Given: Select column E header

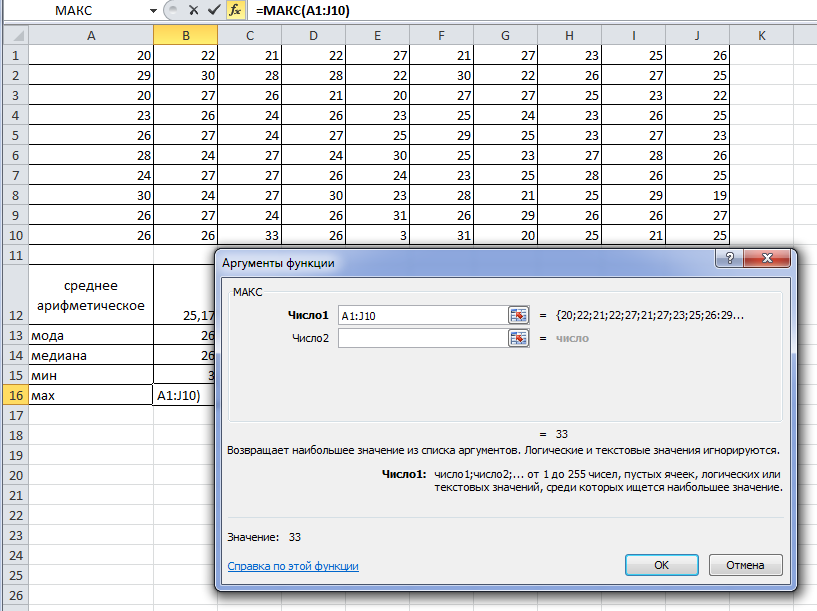Looking at the screenshot, I should [x=378, y=35].
